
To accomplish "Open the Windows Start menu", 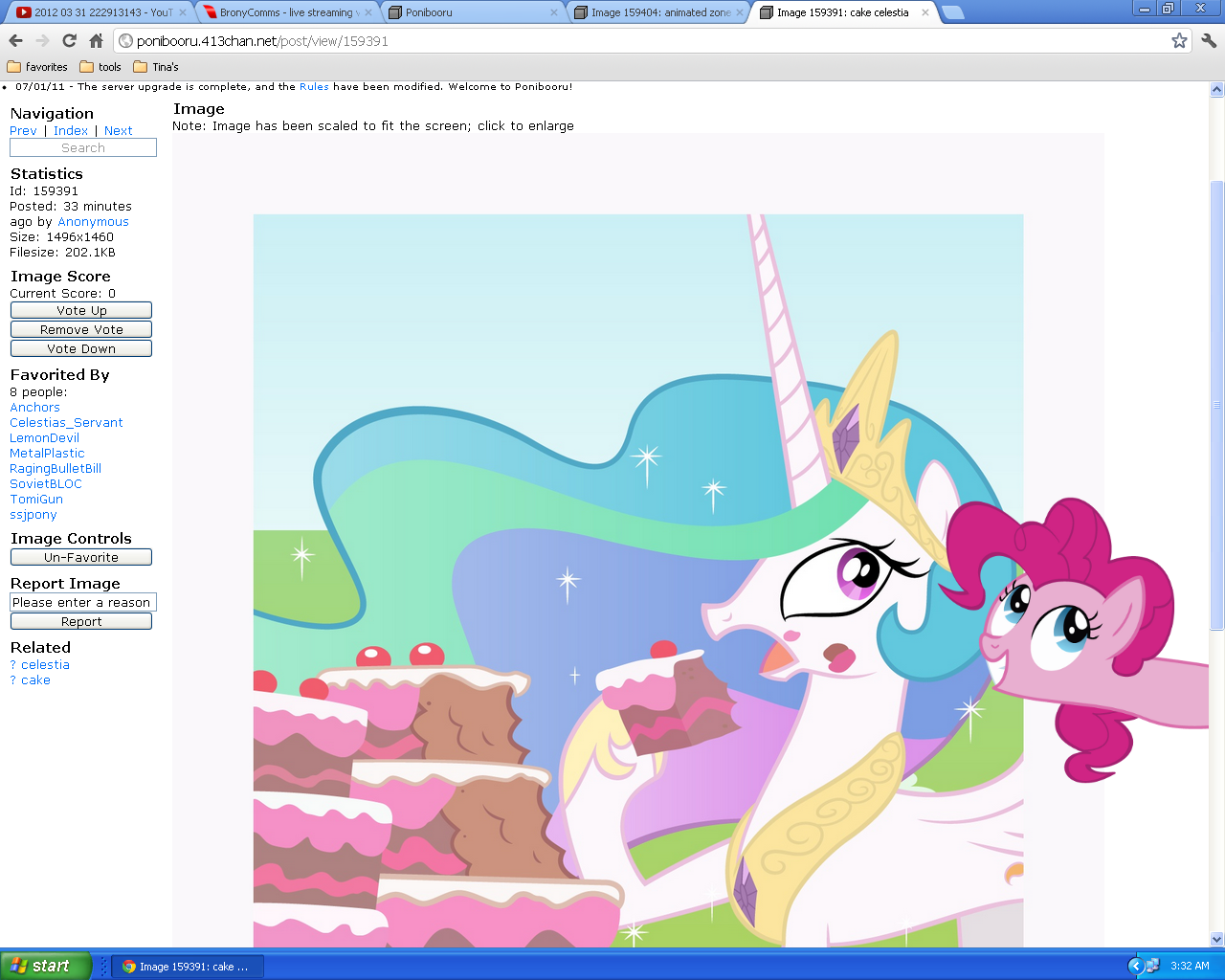I will coord(46,966).
